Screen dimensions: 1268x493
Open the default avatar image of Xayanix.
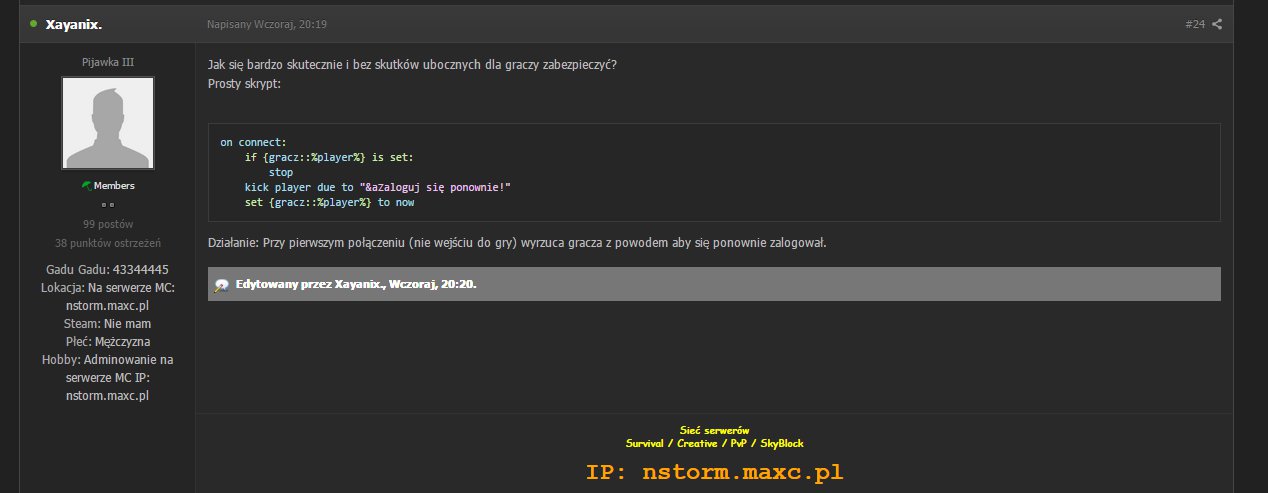coord(108,123)
